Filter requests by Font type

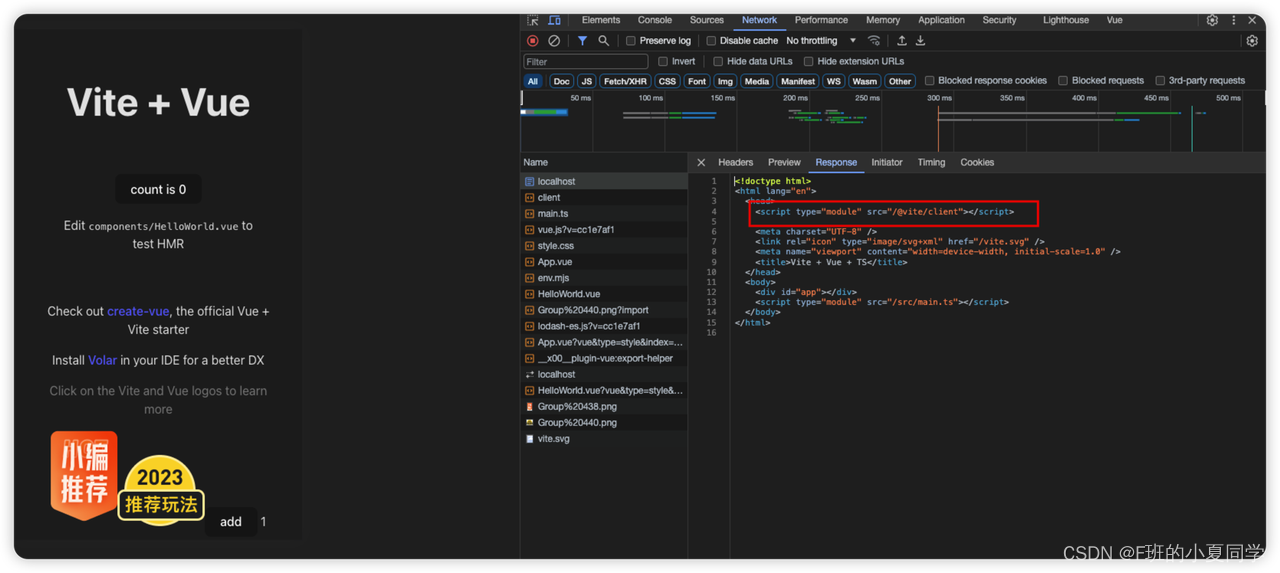click(x=697, y=81)
